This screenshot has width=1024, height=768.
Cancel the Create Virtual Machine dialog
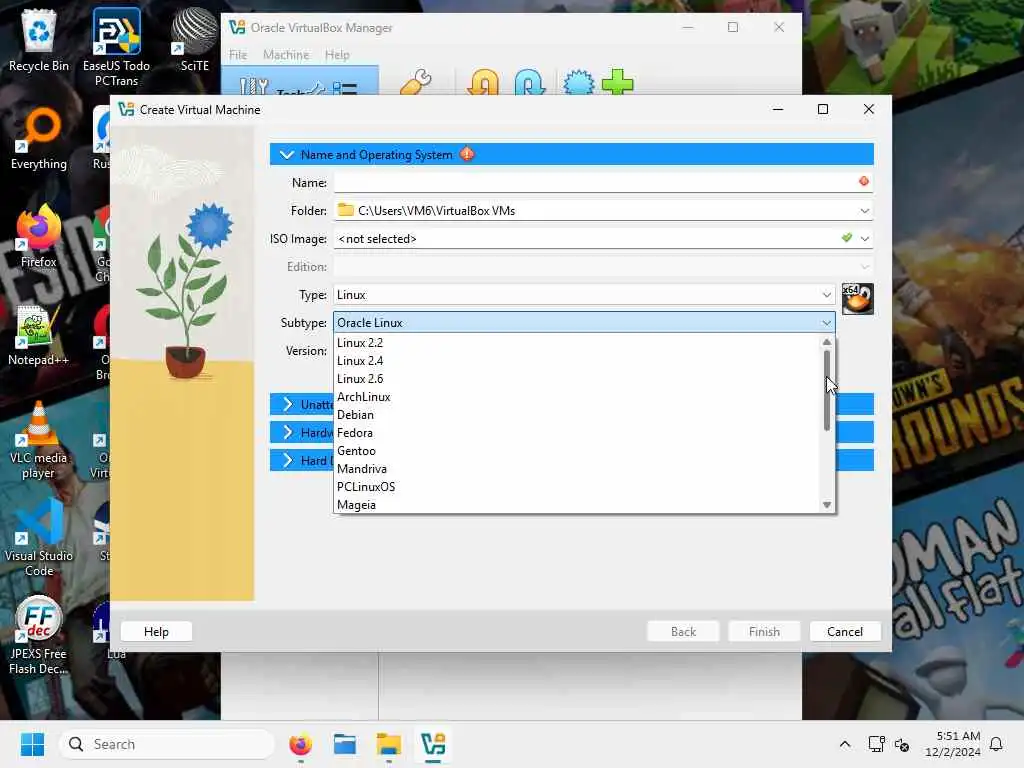pyautogui.click(x=845, y=632)
